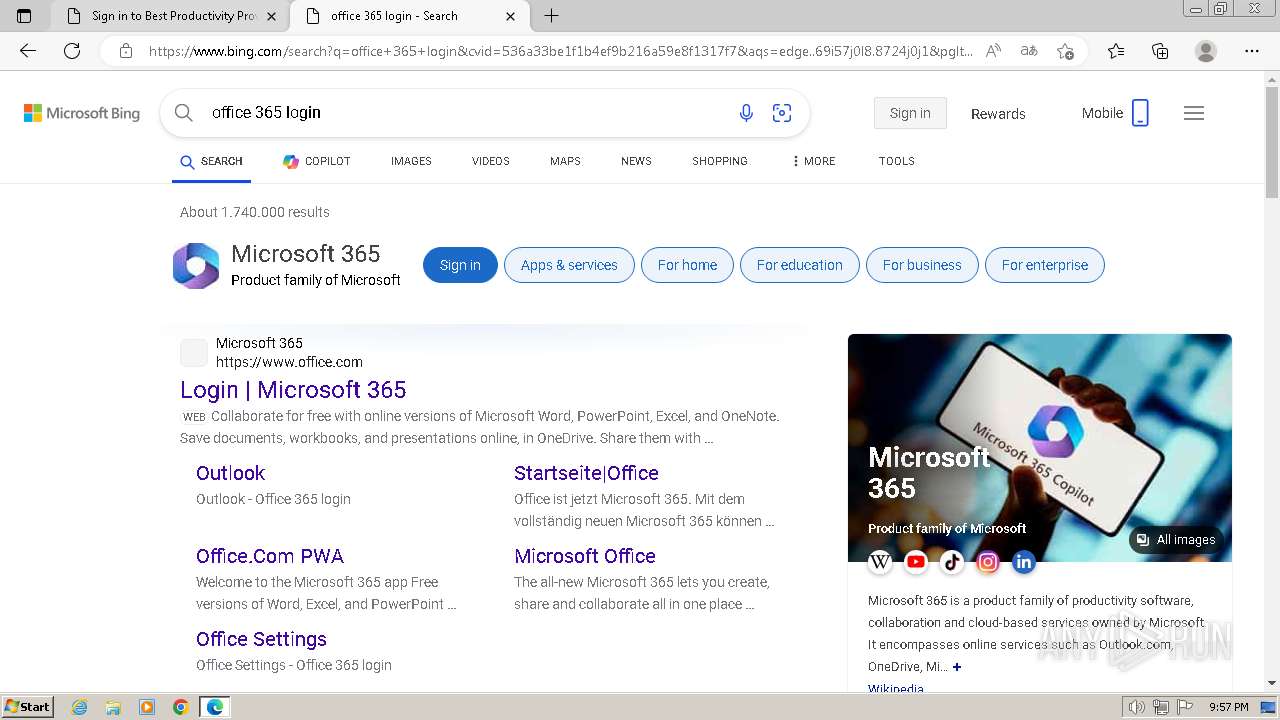Open Bing hamburger menu
The width and height of the screenshot is (1280, 720).
[x=1194, y=113]
